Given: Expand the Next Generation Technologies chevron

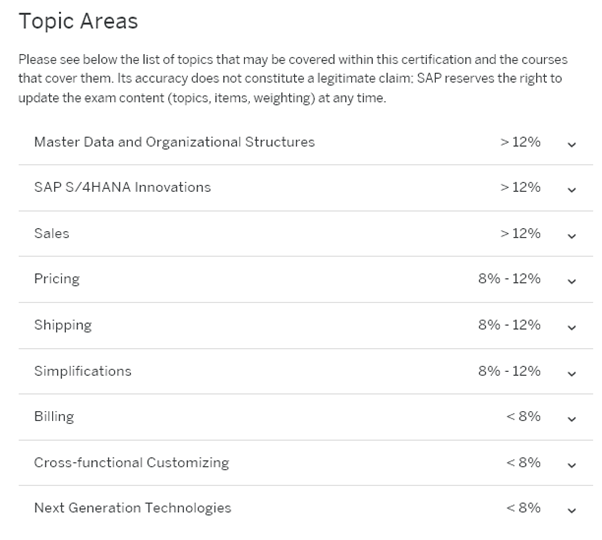Looking at the screenshot, I should [x=572, y=510].
